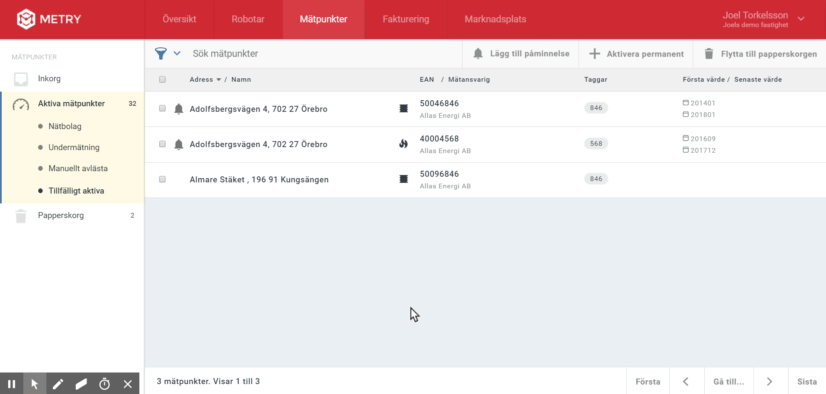Click the 568 tag badge
This screenshot has width=826, height=394.
(596, 143)
